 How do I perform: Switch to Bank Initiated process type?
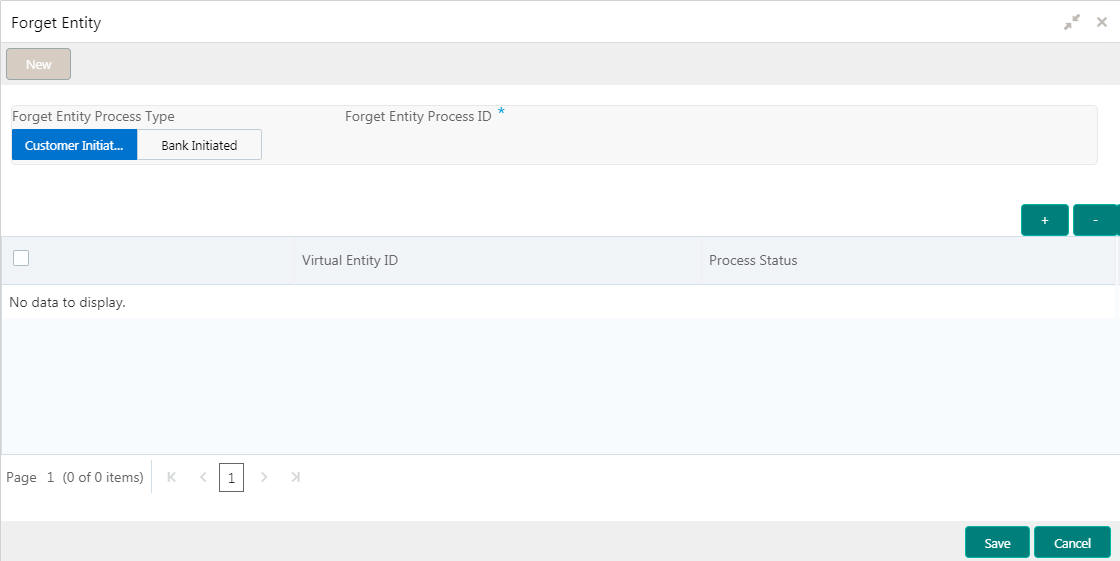click(199, 145)
